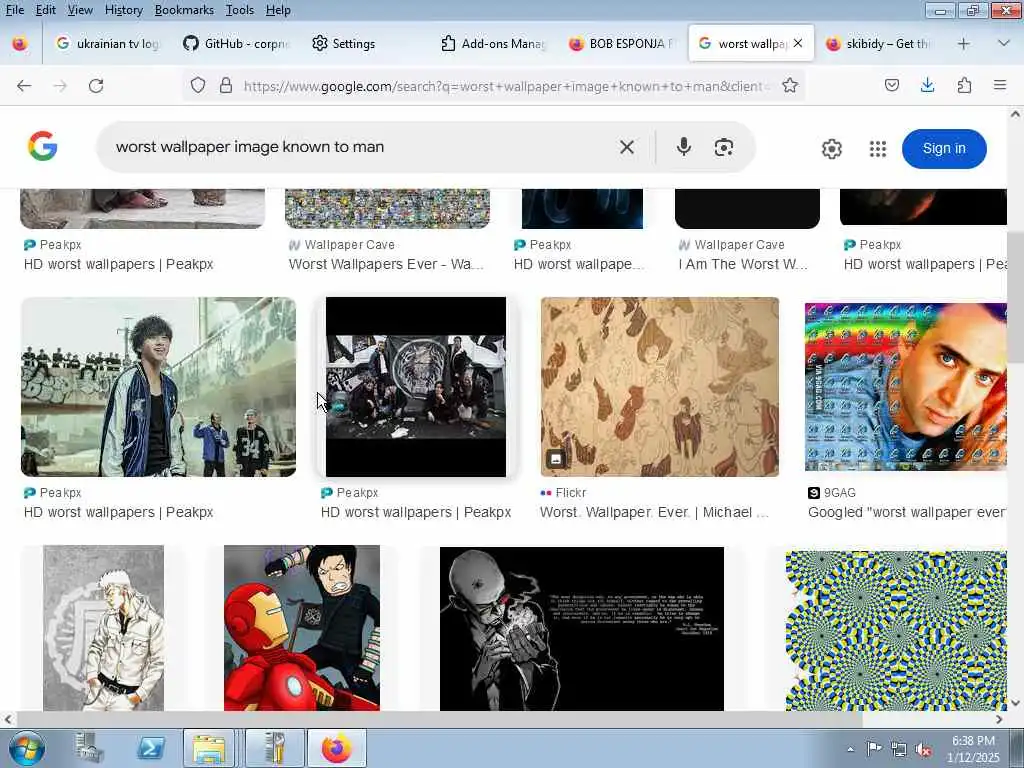Click the network tray icon

899,750
